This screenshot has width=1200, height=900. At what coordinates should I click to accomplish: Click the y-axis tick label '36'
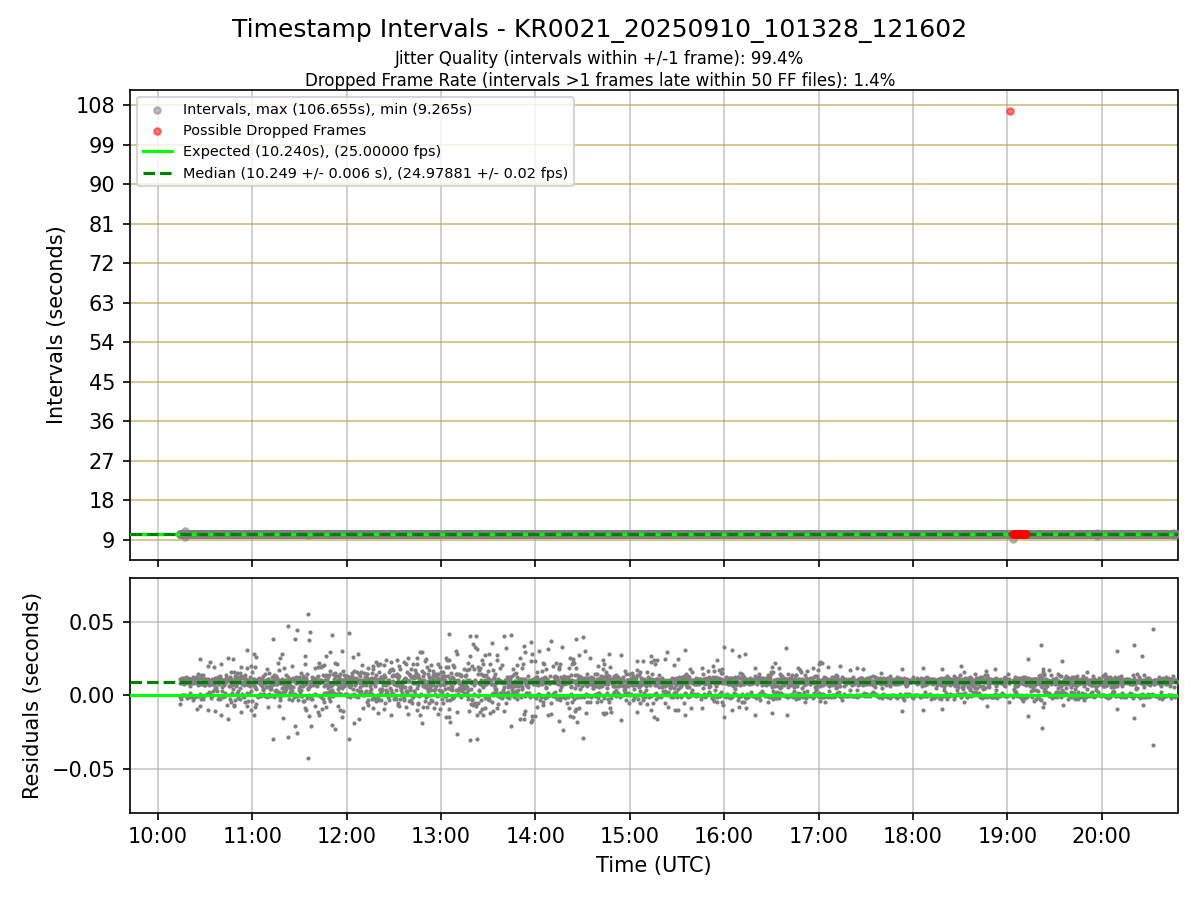[102, 421]
